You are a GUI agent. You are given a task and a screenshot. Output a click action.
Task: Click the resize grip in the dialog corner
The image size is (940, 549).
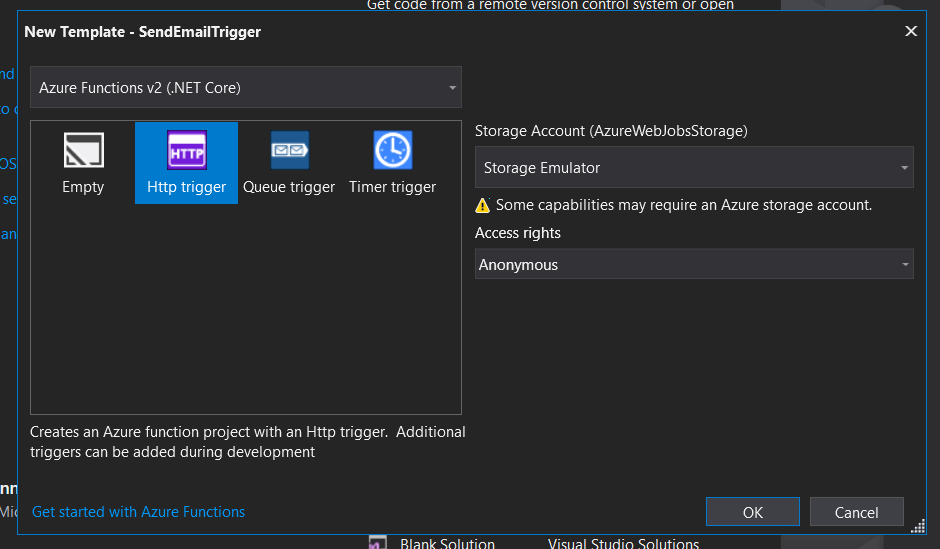(x=918, y=527)
